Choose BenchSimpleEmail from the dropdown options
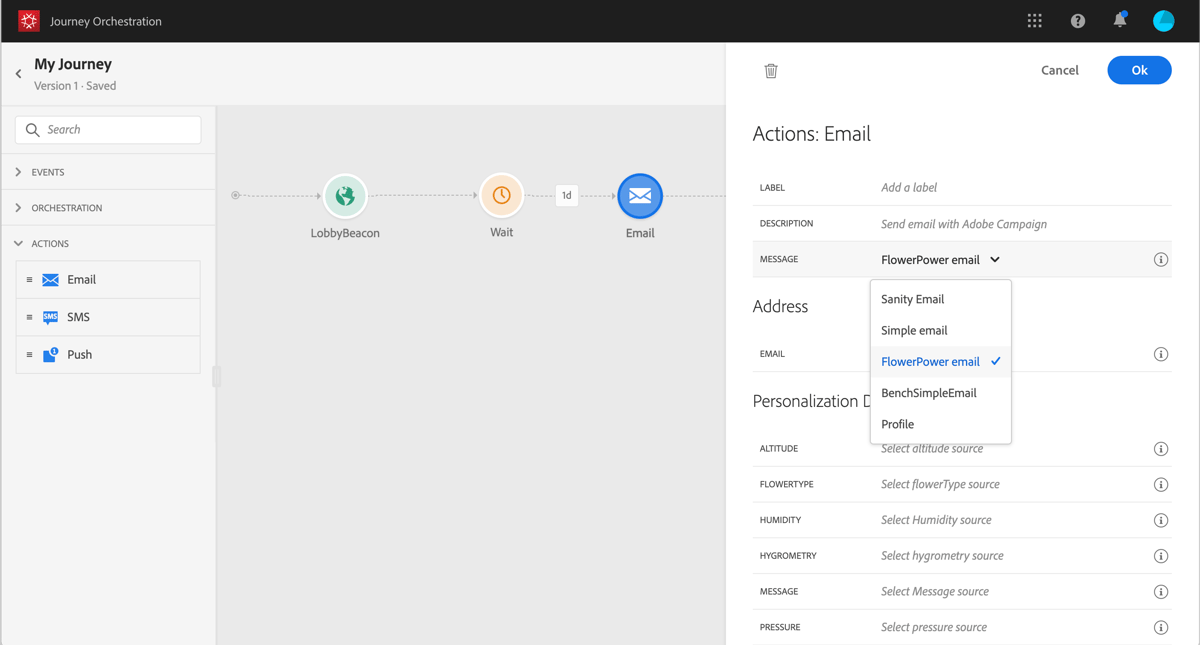 coord(929,392)
